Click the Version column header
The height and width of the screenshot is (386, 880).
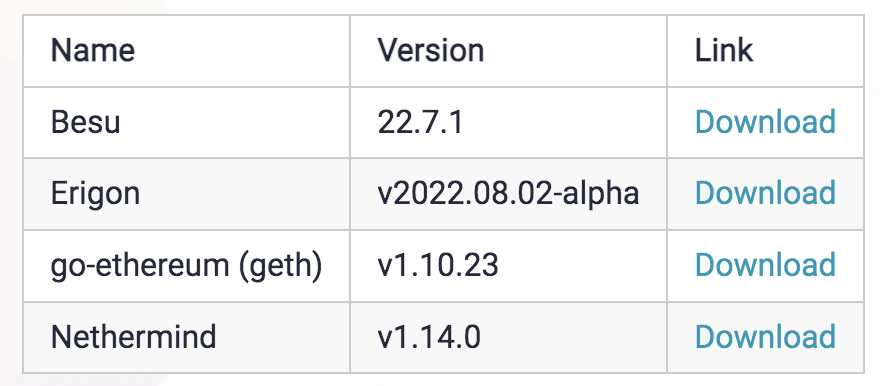430,50
